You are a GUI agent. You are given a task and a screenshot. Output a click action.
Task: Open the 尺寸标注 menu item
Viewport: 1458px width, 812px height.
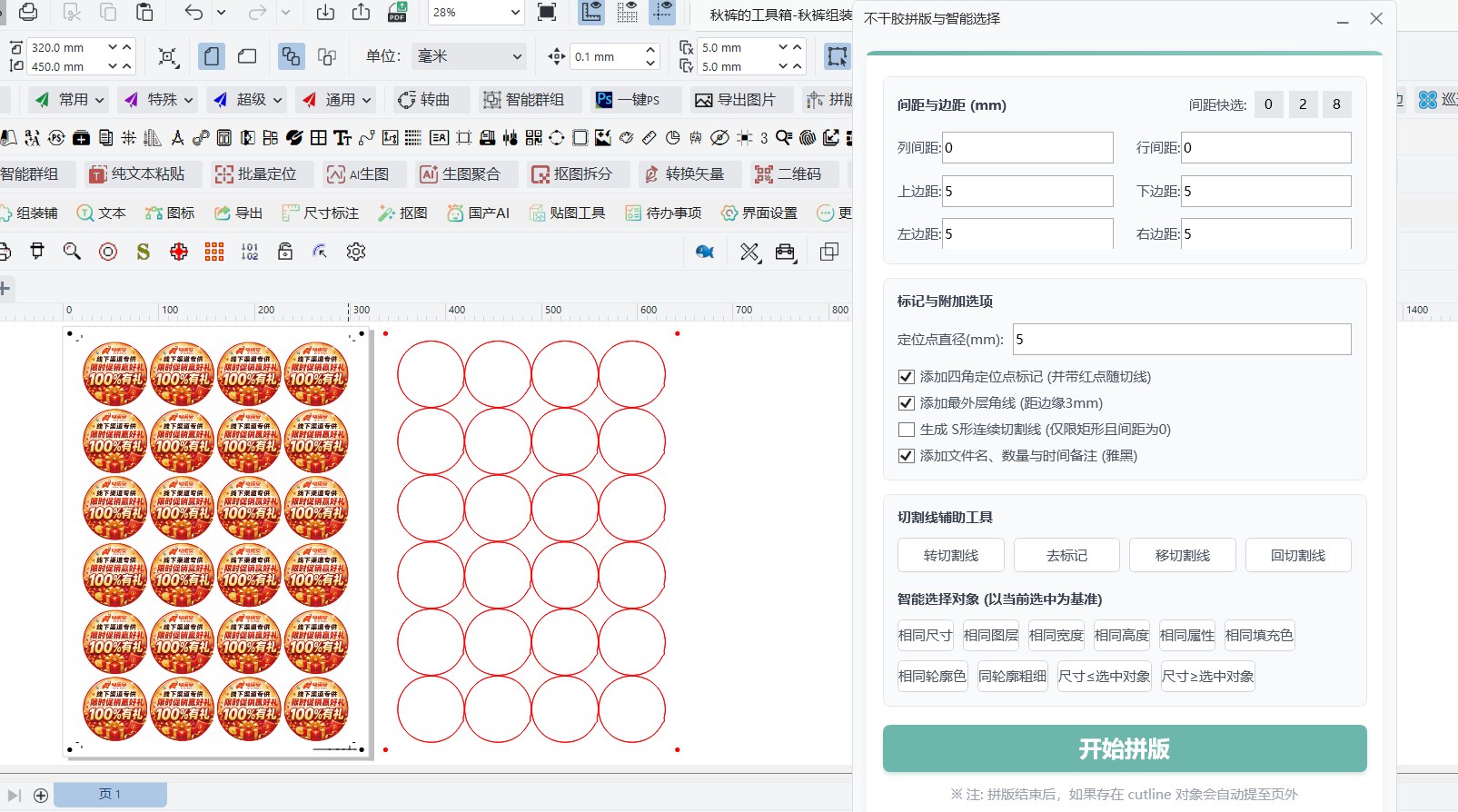pos(321,213)
